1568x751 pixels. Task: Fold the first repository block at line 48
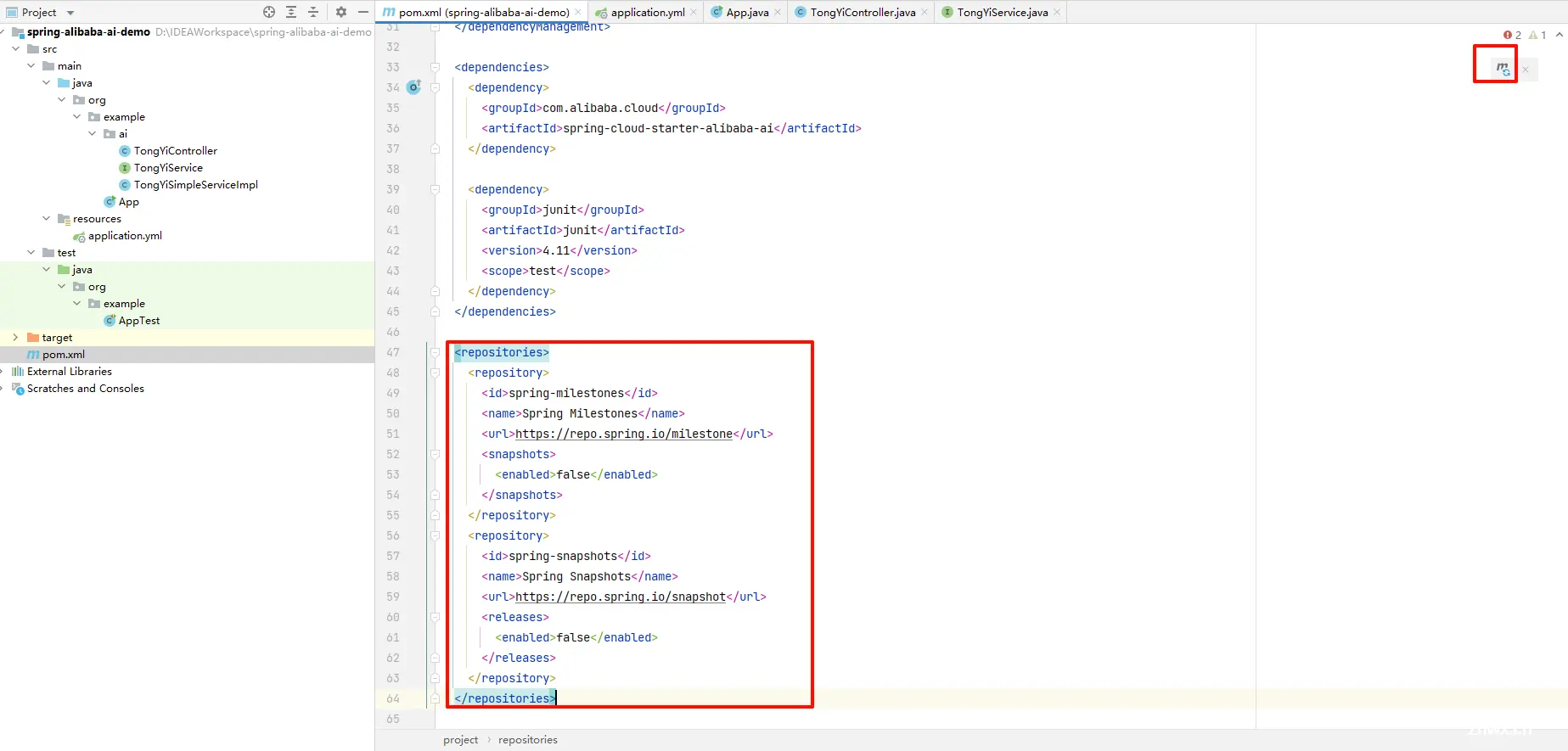[x=435, y=373]
